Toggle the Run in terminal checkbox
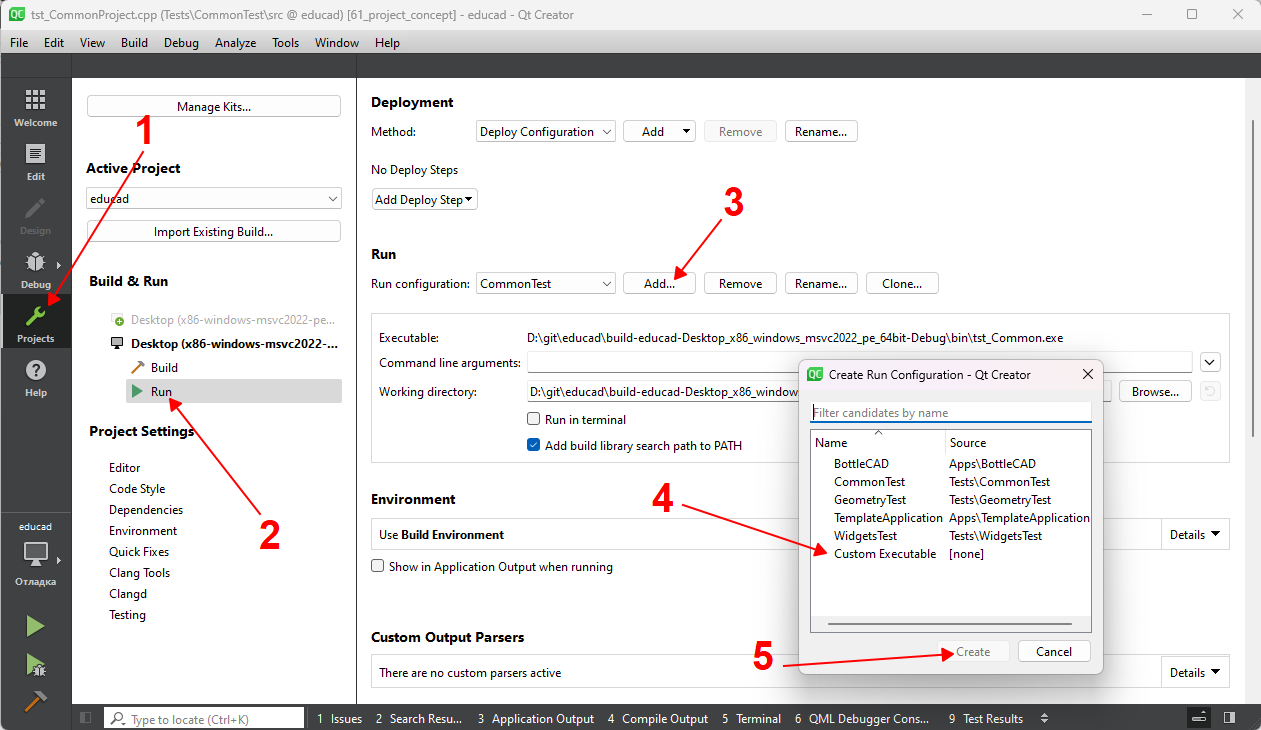 coord(534,419)
